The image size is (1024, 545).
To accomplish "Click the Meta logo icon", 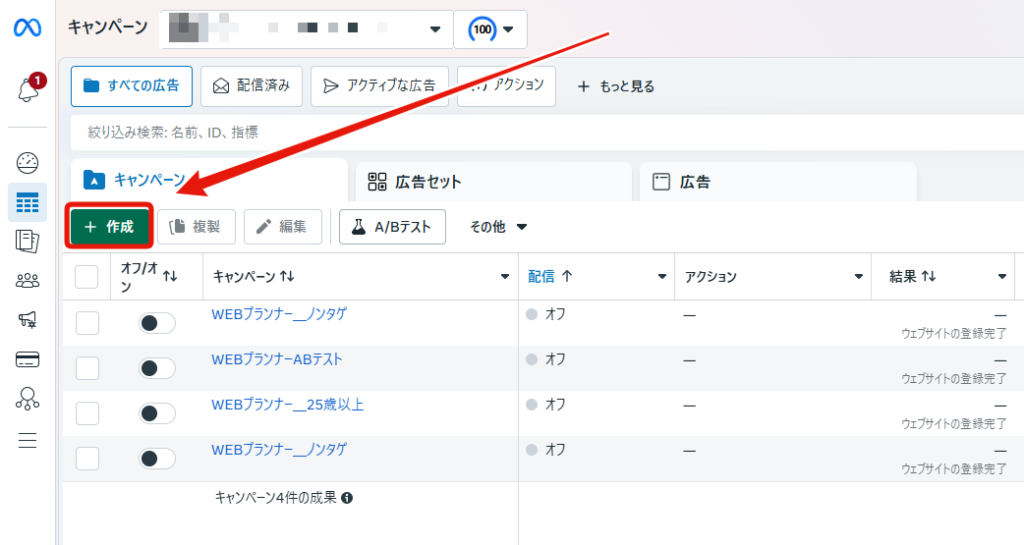I will click(x=27, y=28).
